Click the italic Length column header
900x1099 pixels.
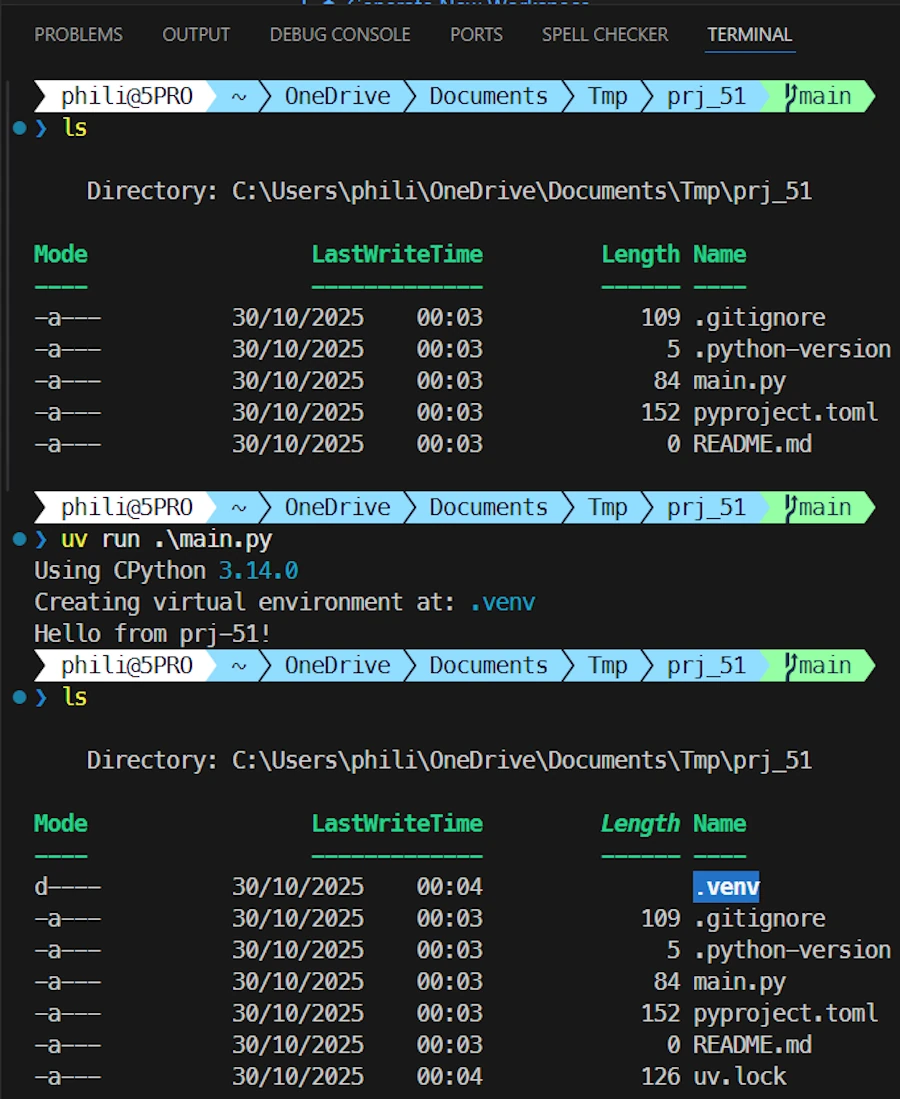tap(640, 823)
